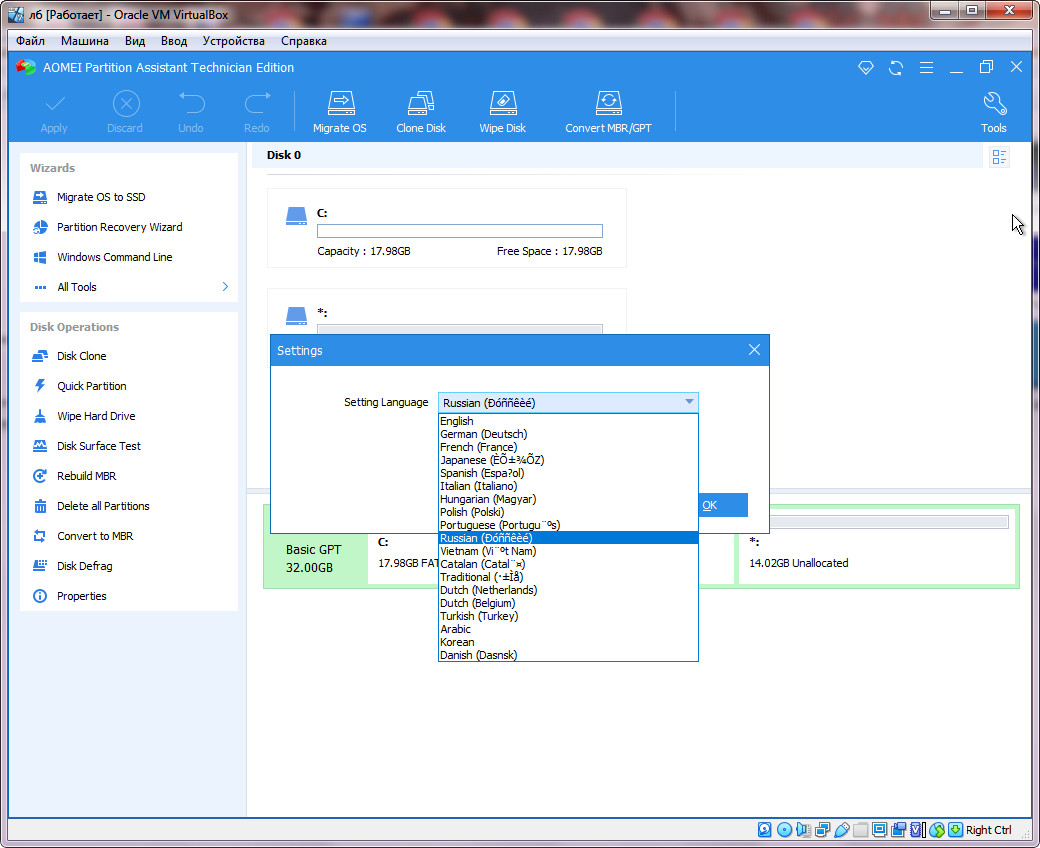This screenshot has width=1040, height=848.
Task: Expand All Tools with the chevron
Action: (225, 287)
